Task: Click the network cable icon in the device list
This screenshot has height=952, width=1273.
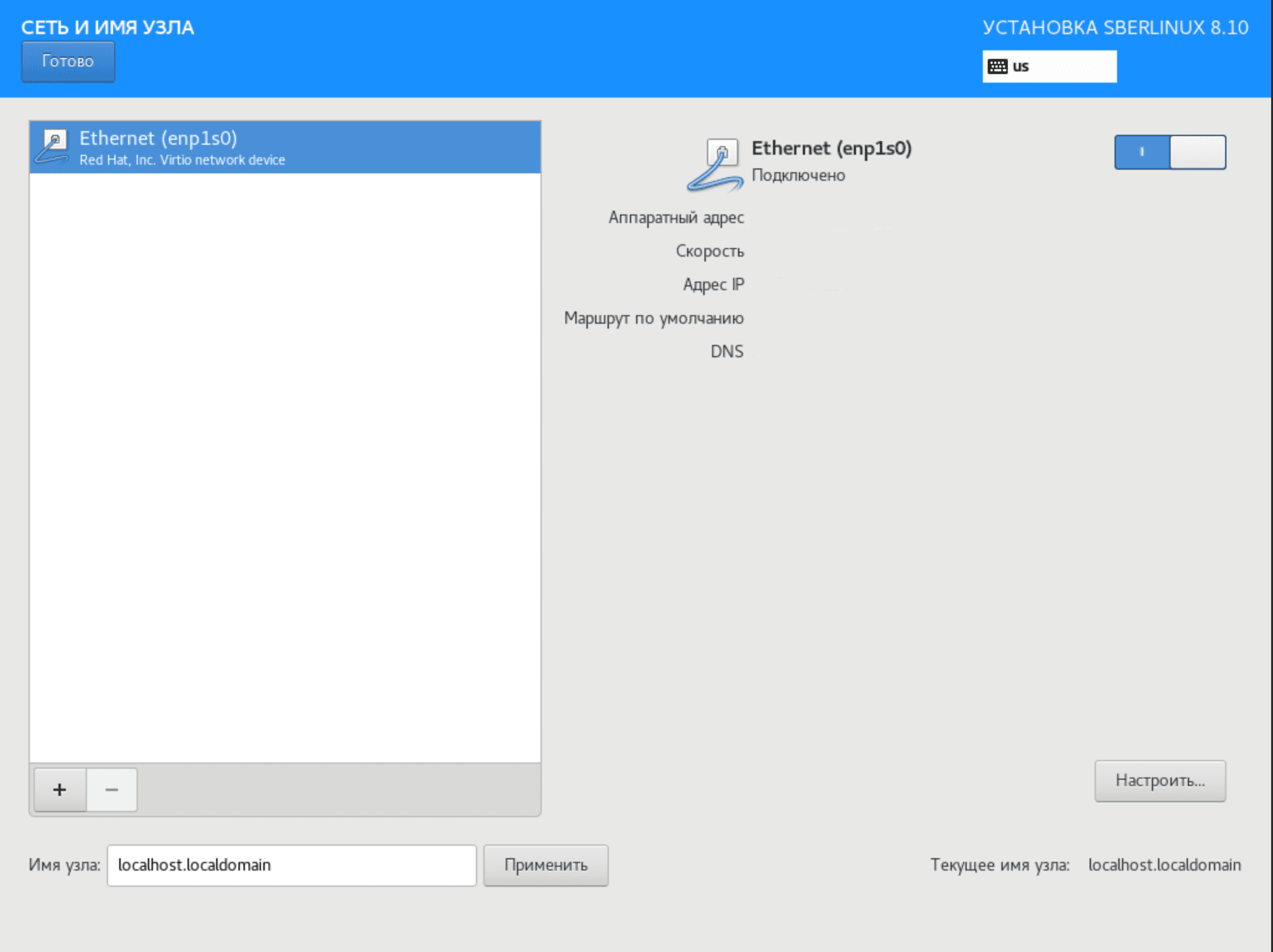Action: click(x=52, y=147)
